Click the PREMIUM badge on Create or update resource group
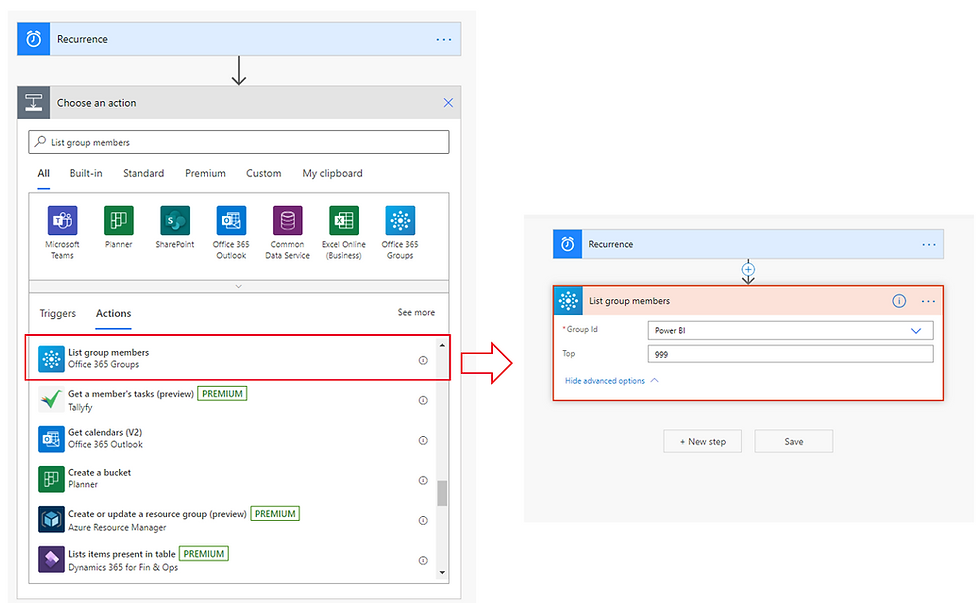This screenshot has width=980, height=603. [x=275, y=514]
